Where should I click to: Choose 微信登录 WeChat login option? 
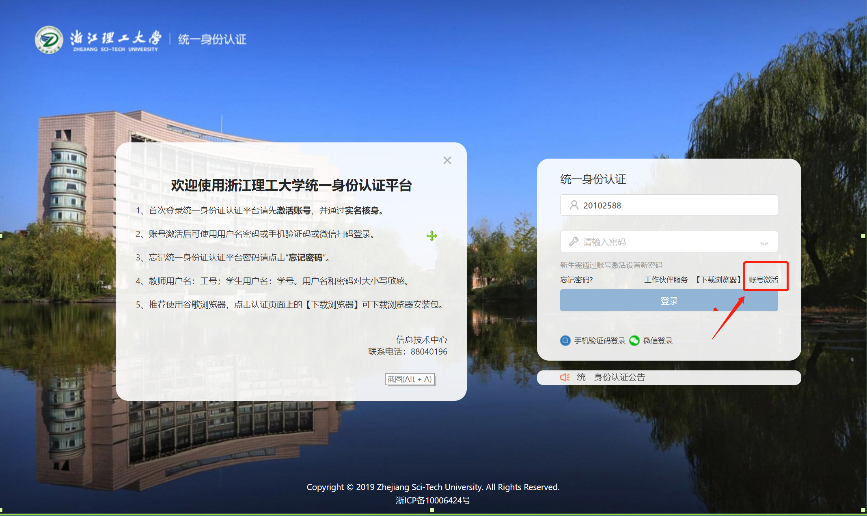pos(657,340)
